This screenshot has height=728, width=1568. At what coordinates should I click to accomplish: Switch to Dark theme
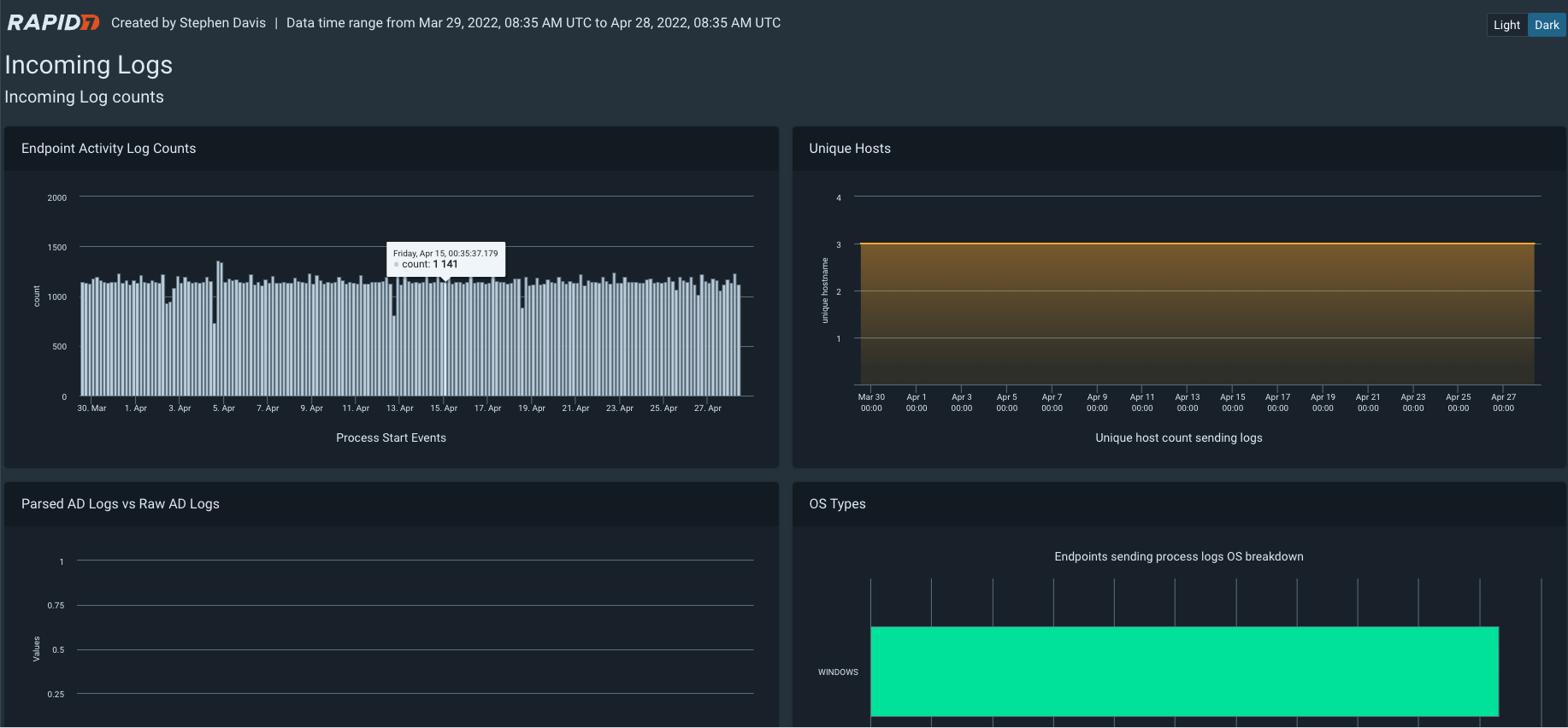click(x=1547, y=25)
